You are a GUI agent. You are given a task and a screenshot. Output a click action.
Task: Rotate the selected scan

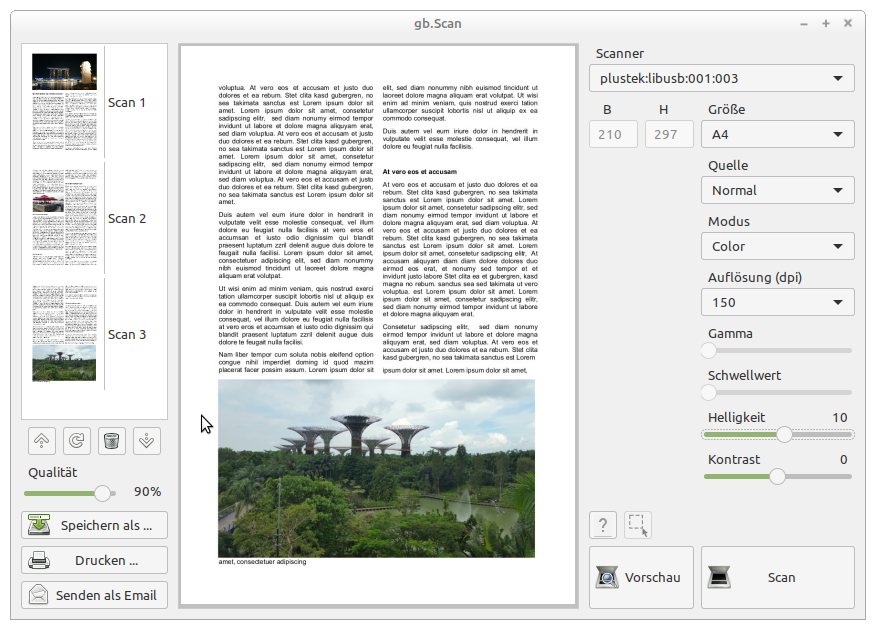76,440
